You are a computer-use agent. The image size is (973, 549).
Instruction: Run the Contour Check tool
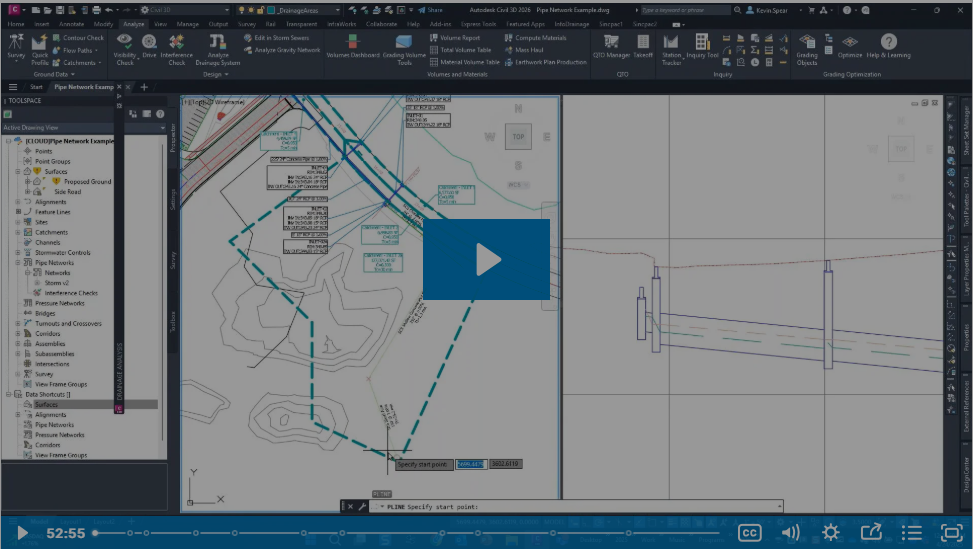coord(78,38)
